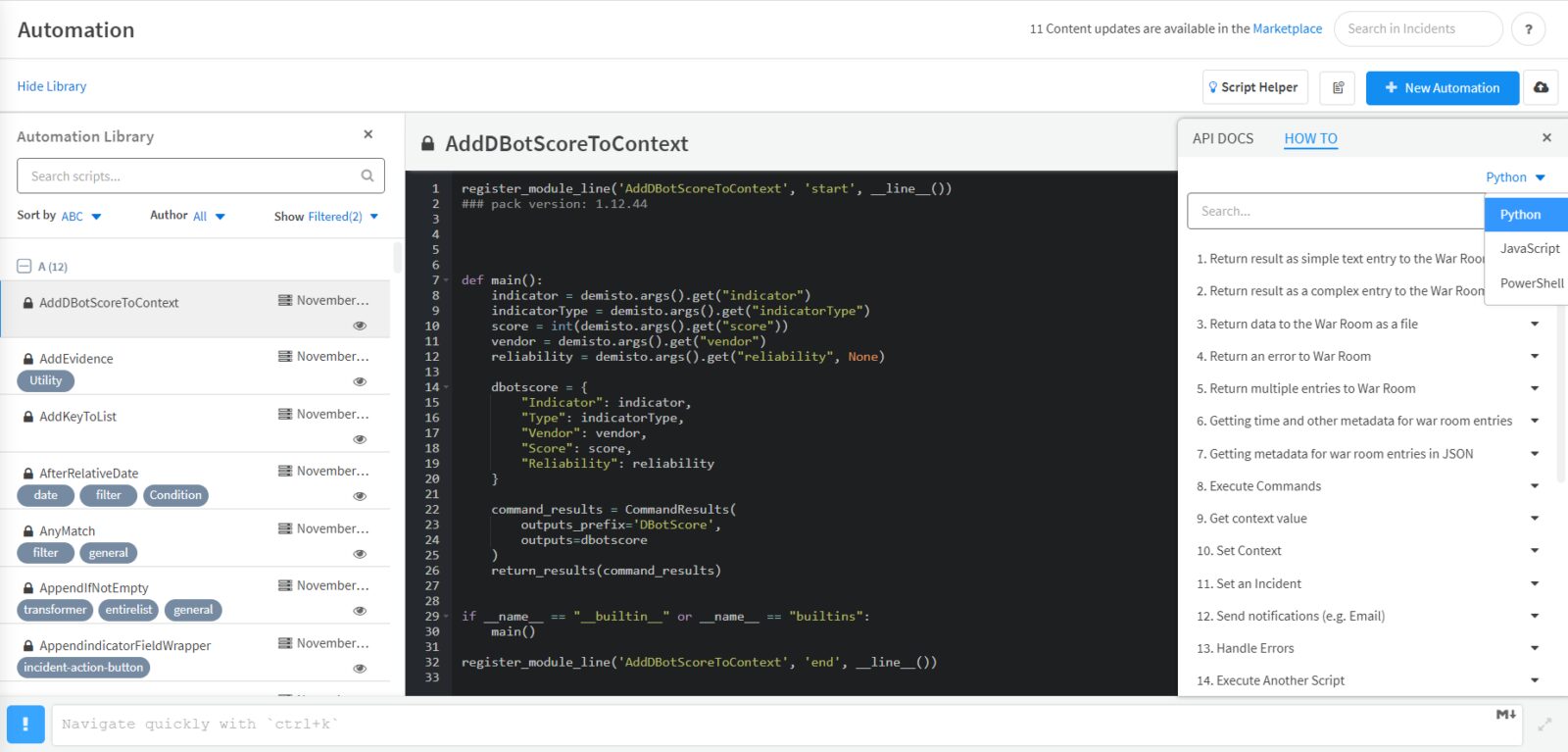Screen dimensions: 1568x752
Task: Click the lock icon on AddEvidence row
Action: pos(28,359)
